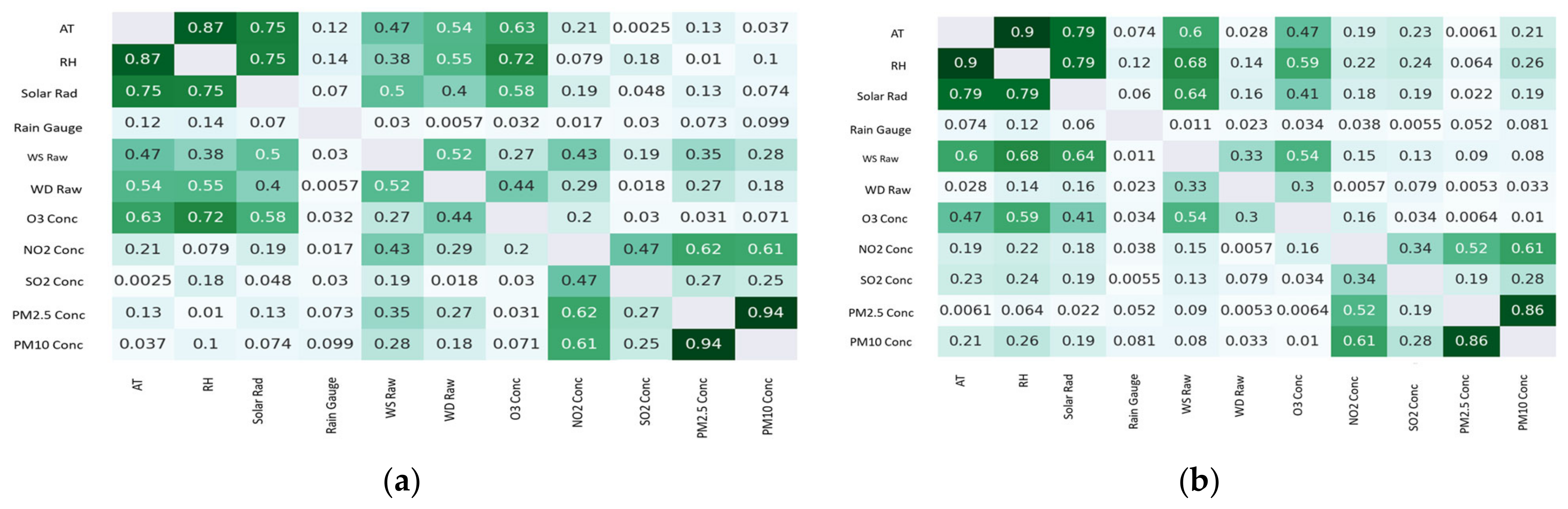This screenshot has width=1568, height=509.
Task: Click the 0.0055 cell in SO2 Conc row of heatmap (b)
Action: pyautogui.click(x=1134, y=279)
